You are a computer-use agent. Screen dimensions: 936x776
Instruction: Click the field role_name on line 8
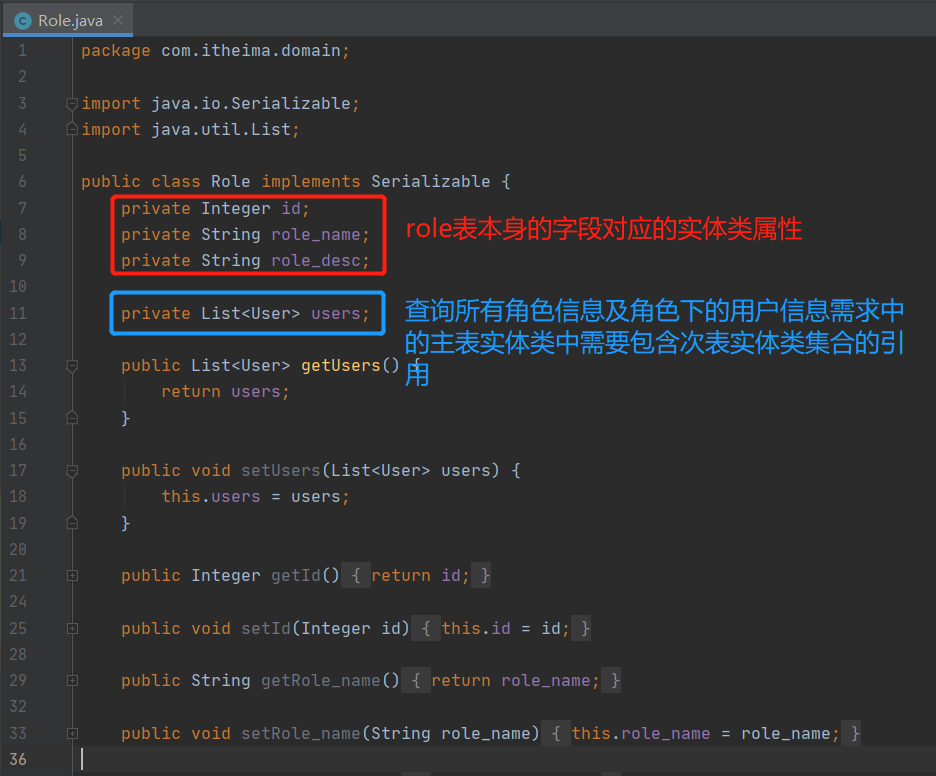click(x=316, y=235)
